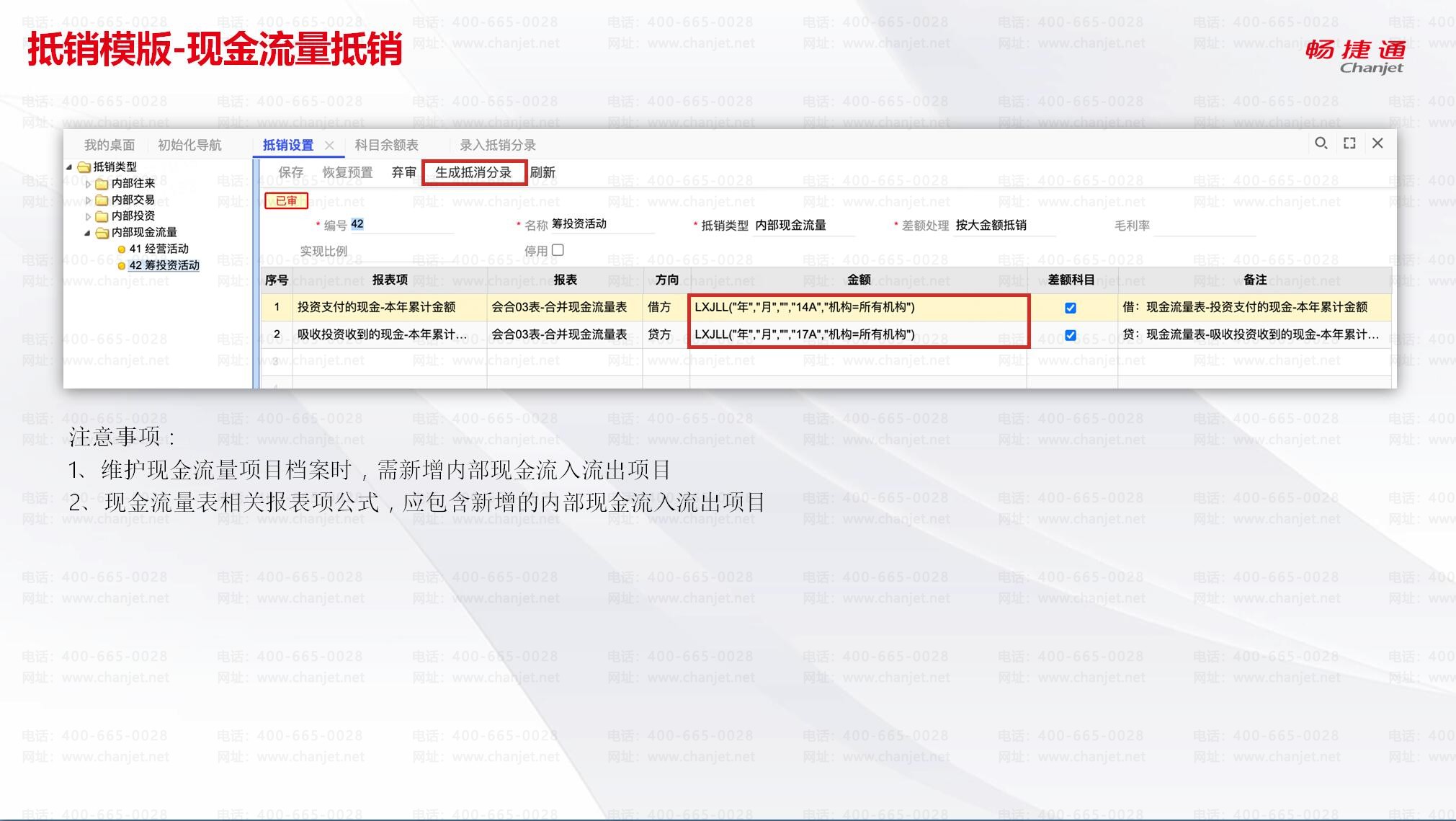
Task: Select the 41 经营活动 tree node
Action: coord(158,249)
